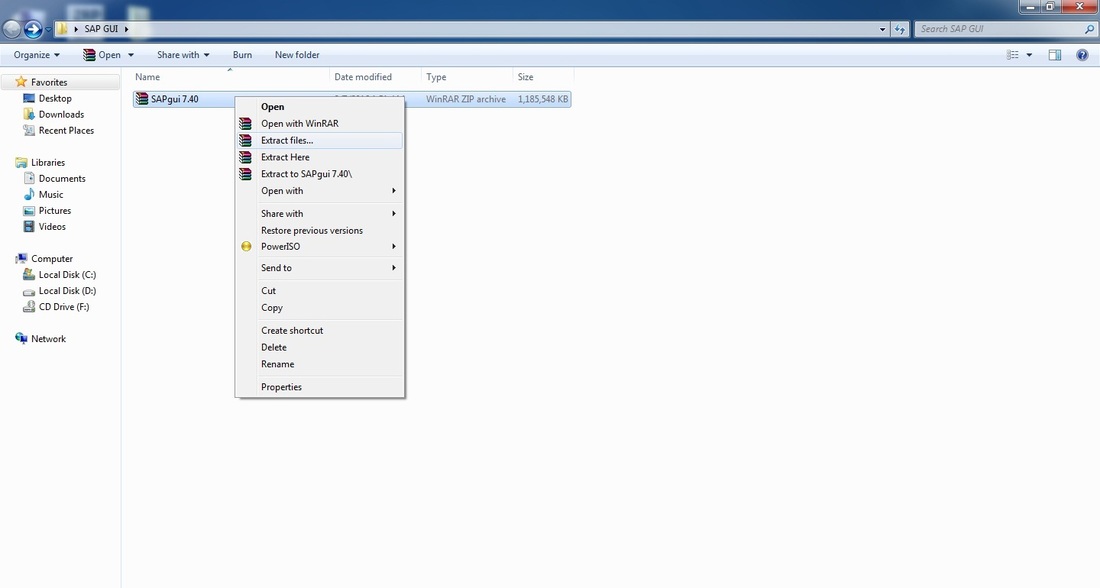The height and width of the screenshot is (588, 1100).
Task: Choose Cut in the context menu
Action: point(320,290)
